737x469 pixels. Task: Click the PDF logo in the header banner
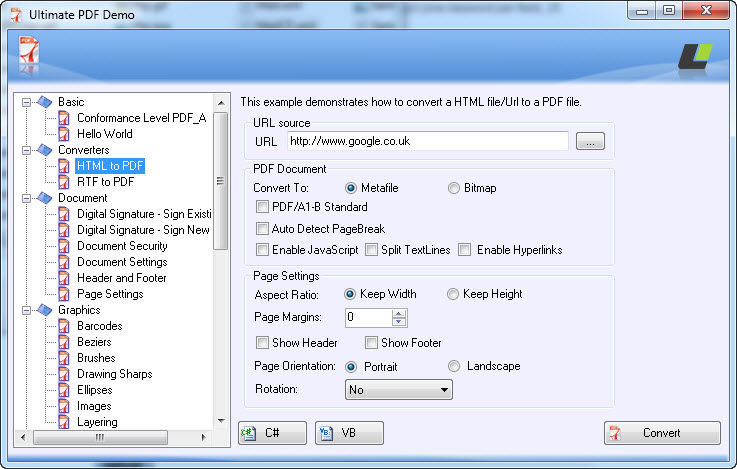(29, 50)
